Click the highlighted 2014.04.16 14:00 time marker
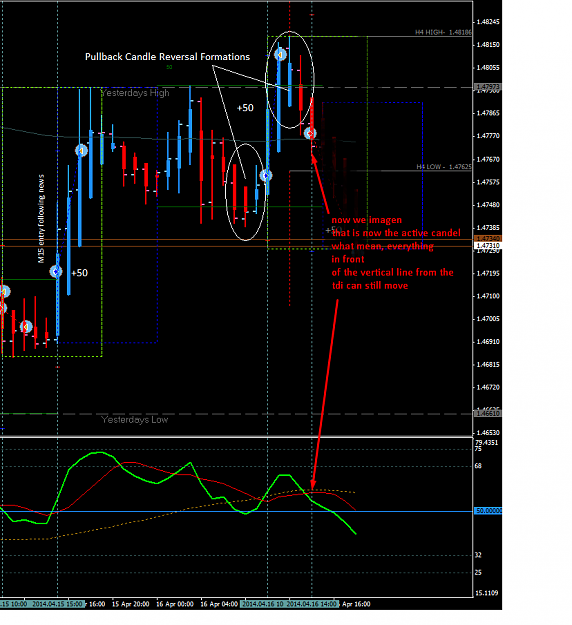 312,604
